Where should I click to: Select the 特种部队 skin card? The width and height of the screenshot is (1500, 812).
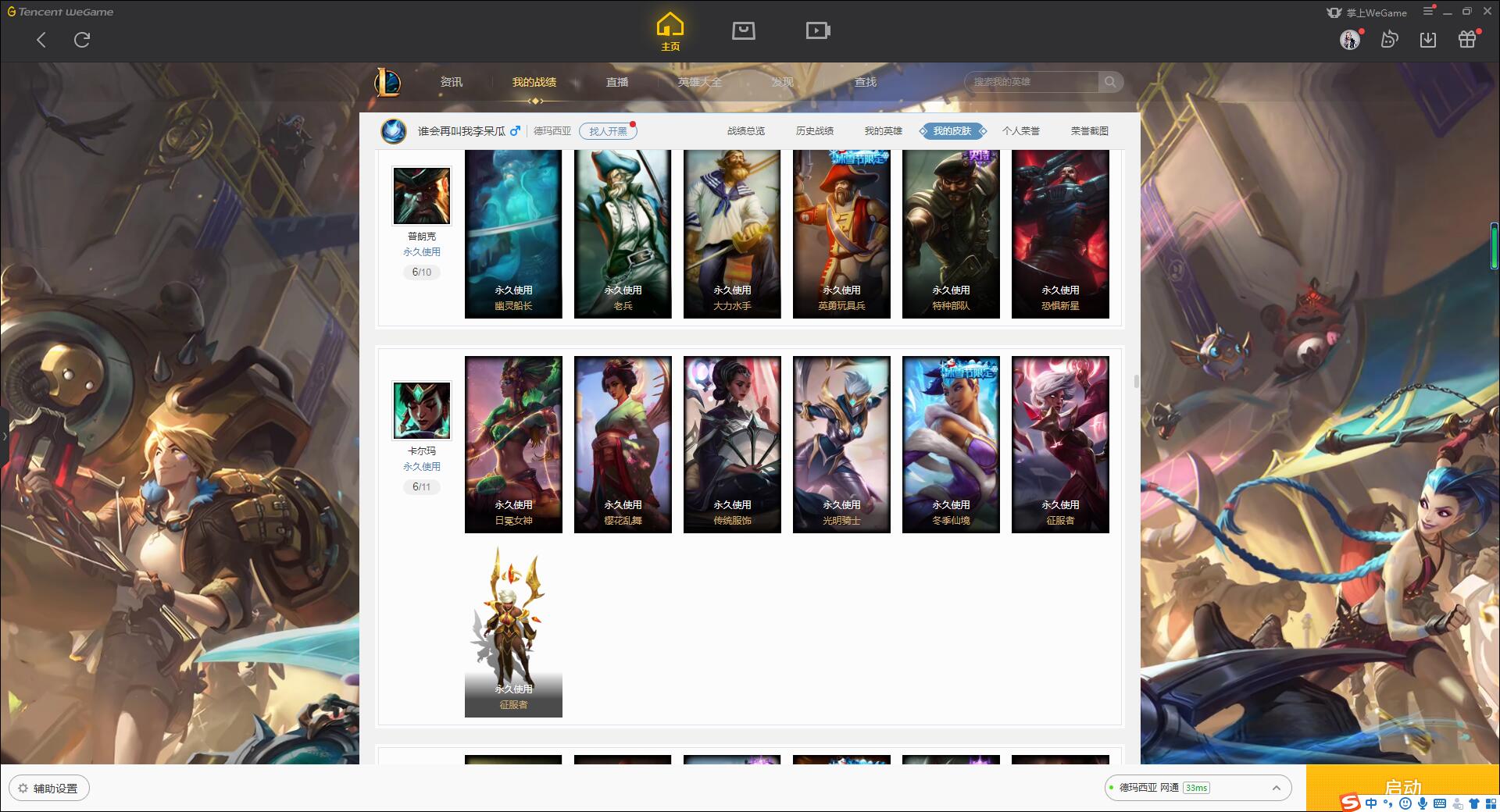click(951, 234)
